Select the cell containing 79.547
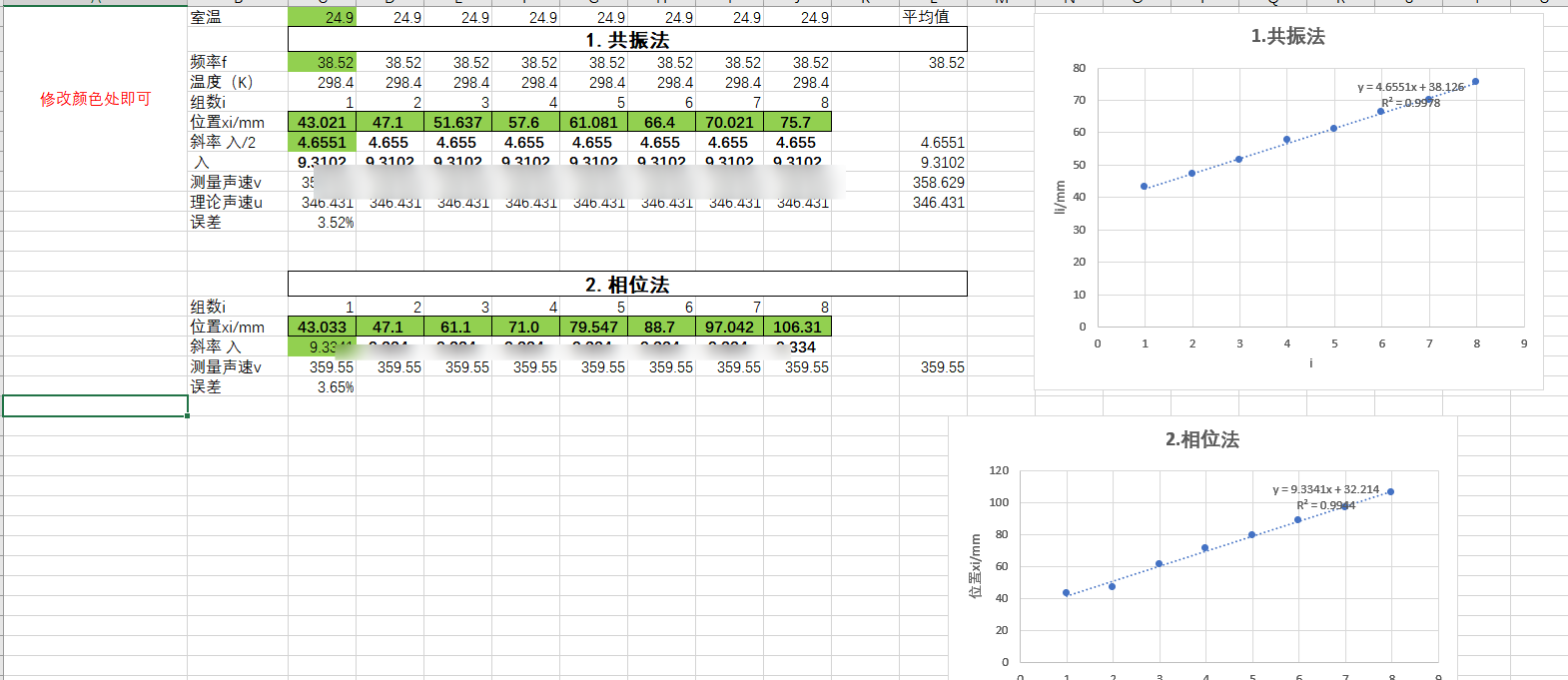The height and width of the screenshot is (680, 1568). (593, 327)
